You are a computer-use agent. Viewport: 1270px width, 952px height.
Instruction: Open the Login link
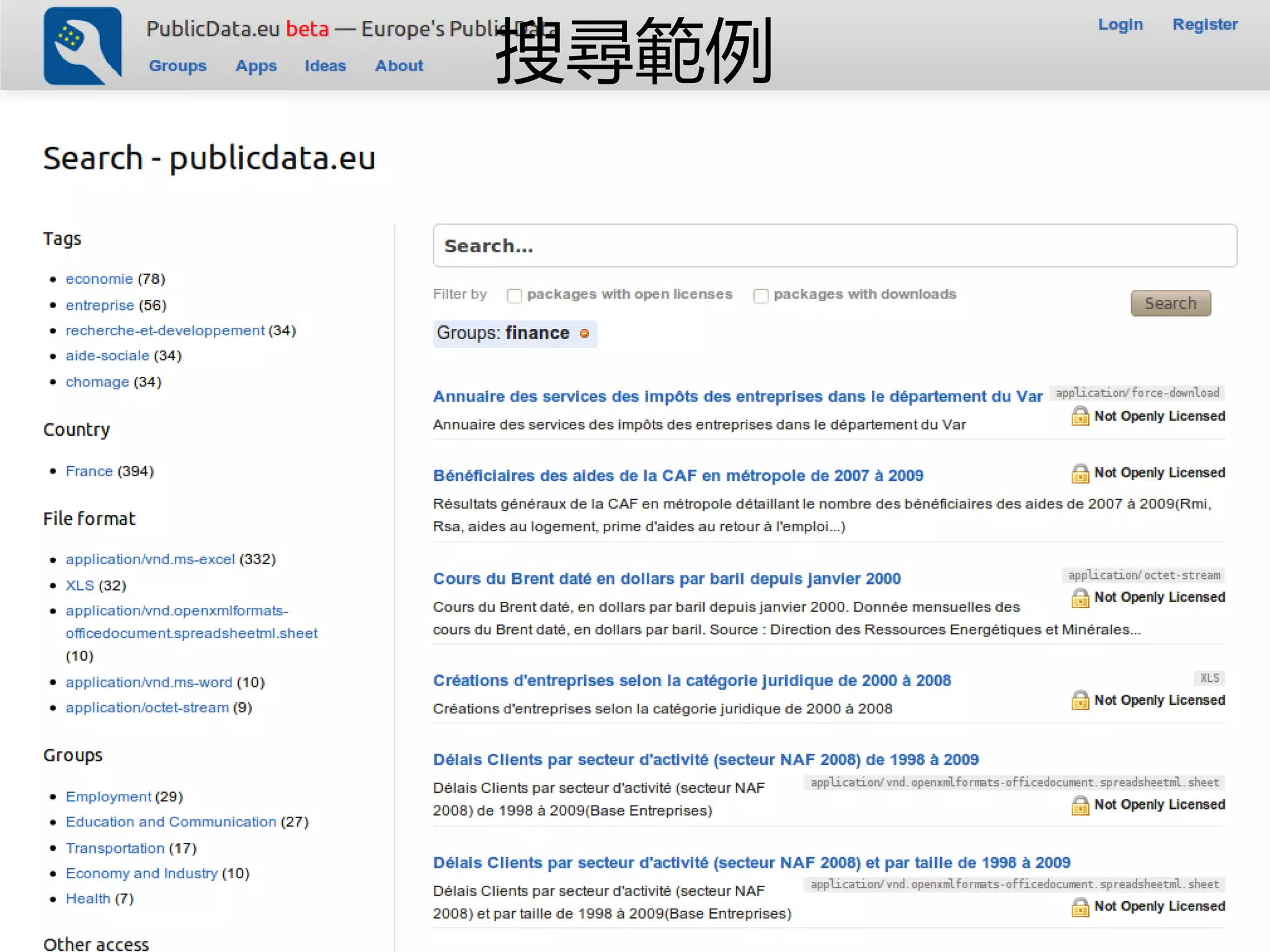1120,24
